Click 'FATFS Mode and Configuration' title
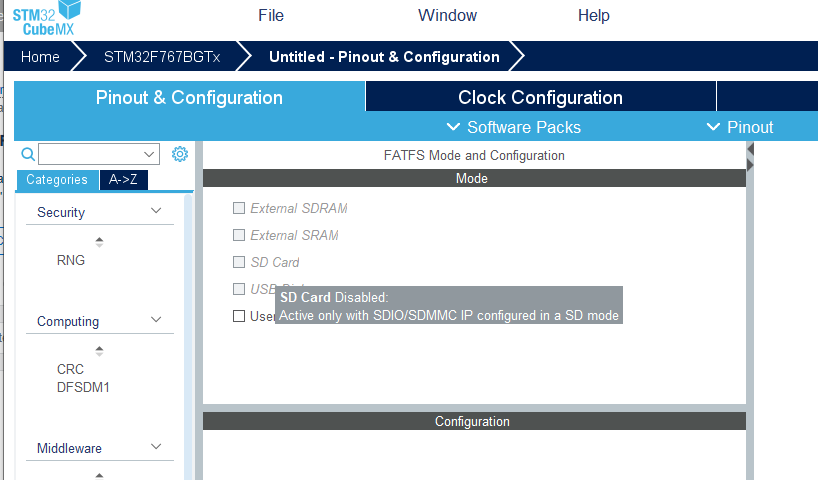Image resolution: width=818 pixels, height=480 pixels. click(x=474, y=155)
